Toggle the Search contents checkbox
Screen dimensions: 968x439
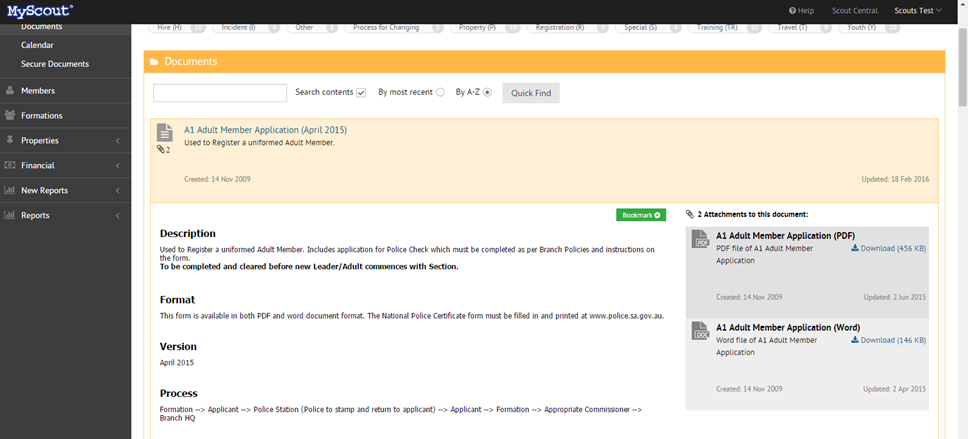(x=361, y=93)
